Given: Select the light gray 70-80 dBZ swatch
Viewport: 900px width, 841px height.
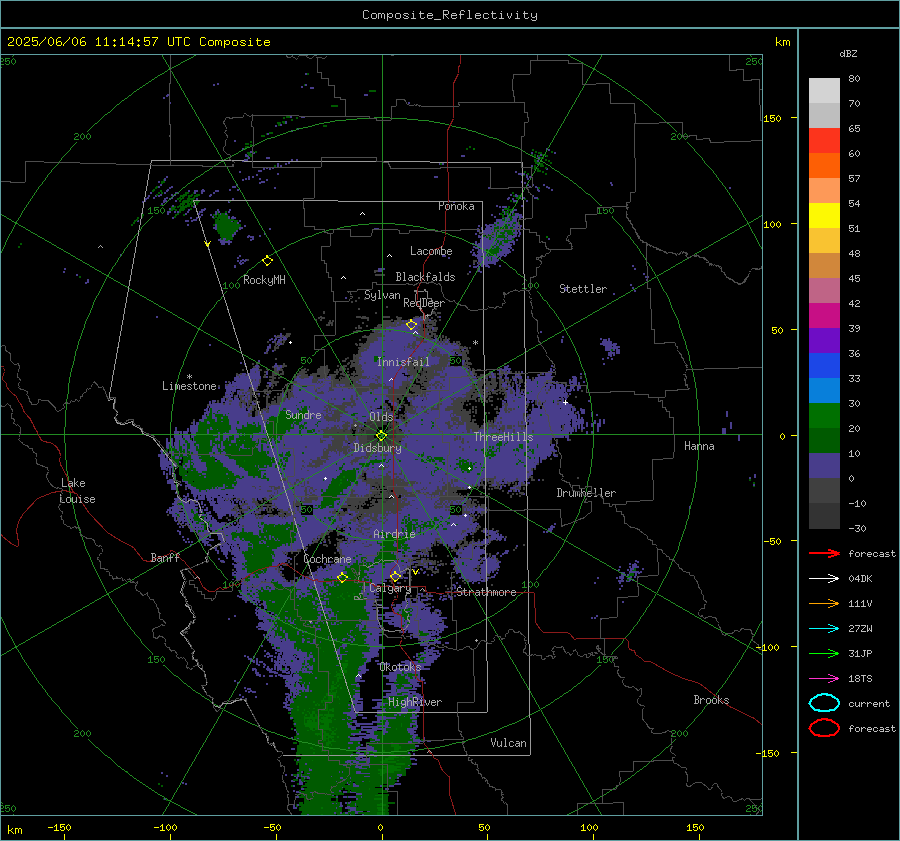Looking at the screenshot, I should coord(824,91).
